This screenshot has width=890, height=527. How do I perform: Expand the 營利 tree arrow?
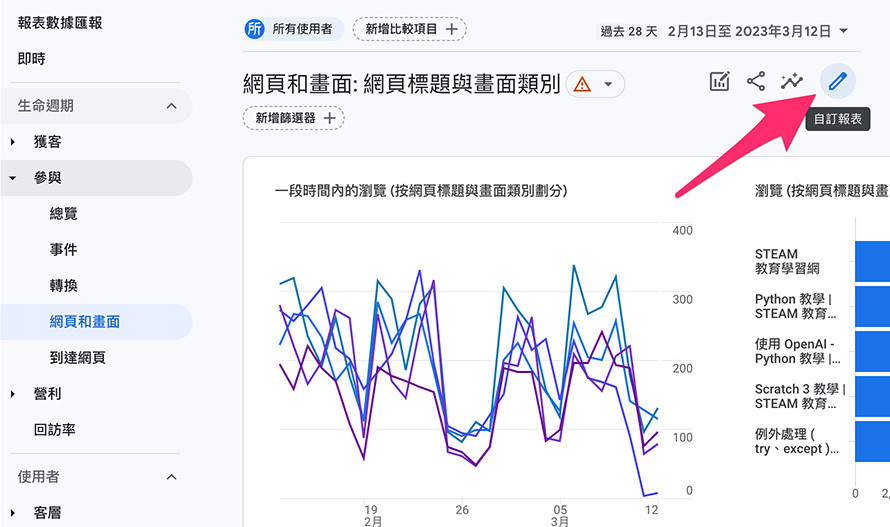(12, 394)
